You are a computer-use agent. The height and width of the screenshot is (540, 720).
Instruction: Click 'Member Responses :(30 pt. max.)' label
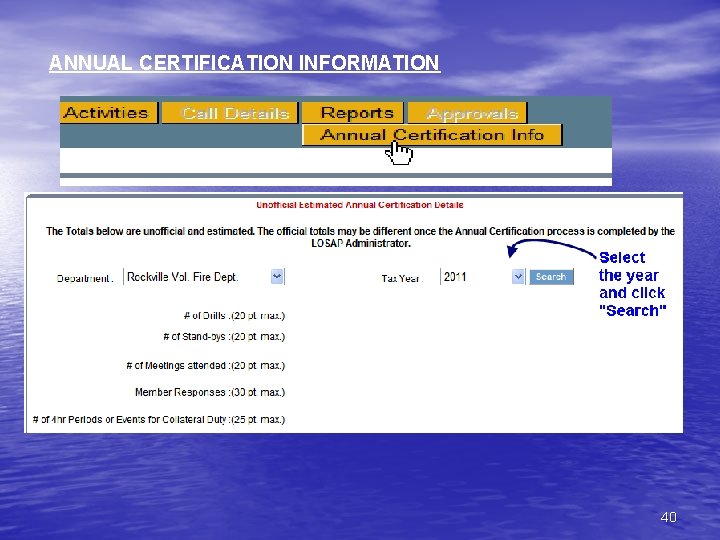[210, 392]
